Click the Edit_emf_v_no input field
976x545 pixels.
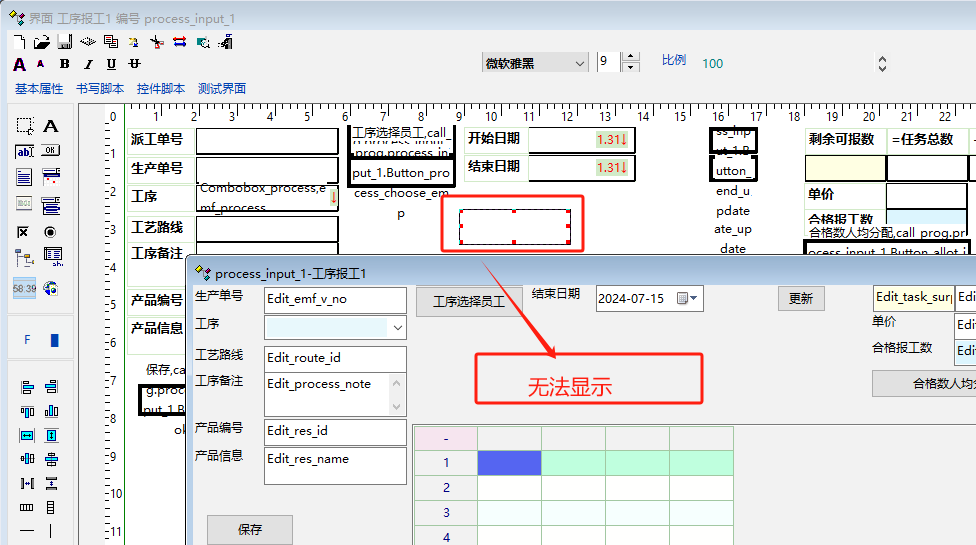click(x=335, y=299)
